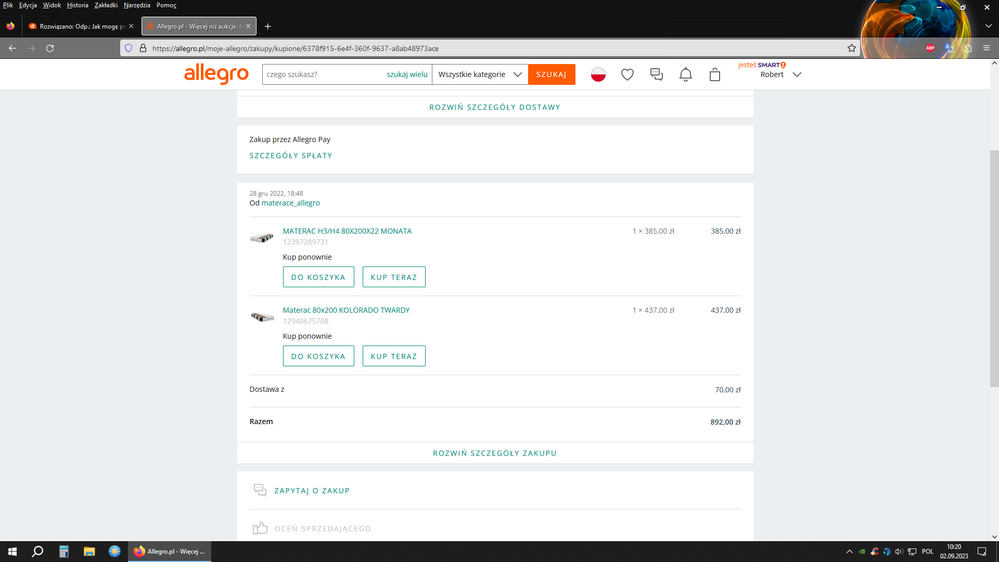Reload the current page
The height and width of the screenshot is (562, 999).
50,48
